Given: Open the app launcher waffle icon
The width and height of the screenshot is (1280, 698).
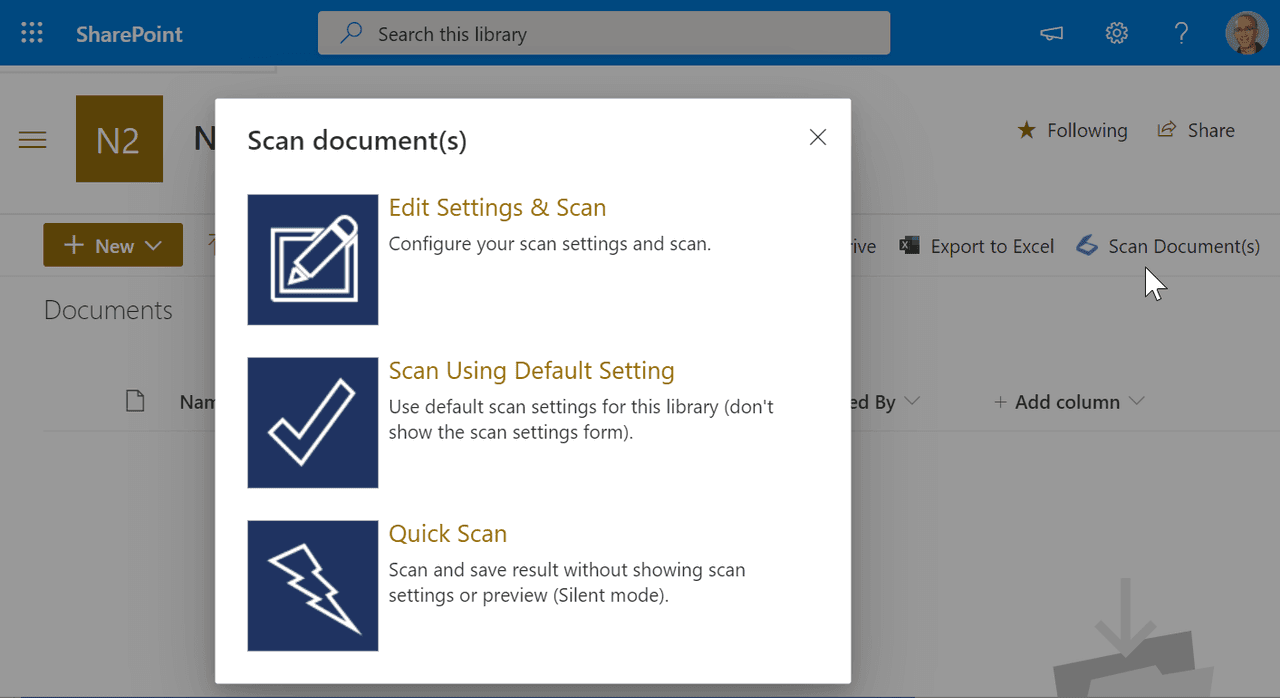Looking at the screenshot, I should [x=32, y=33].
